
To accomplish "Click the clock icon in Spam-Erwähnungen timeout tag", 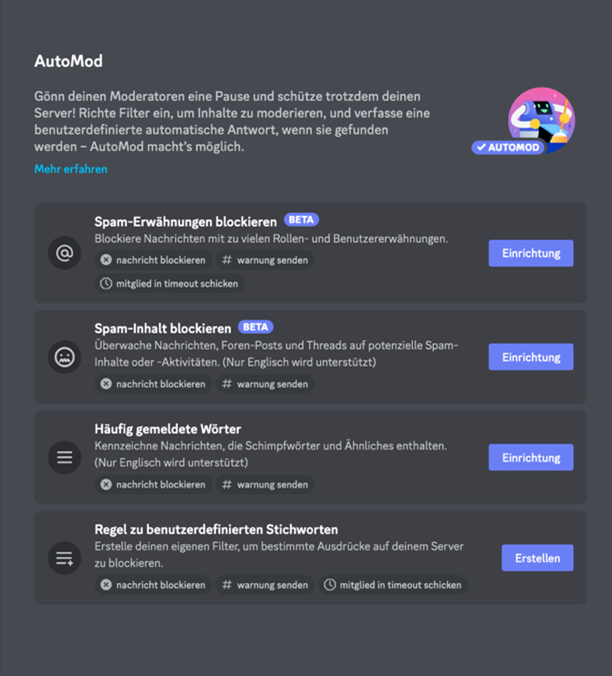I will point(106,284).
